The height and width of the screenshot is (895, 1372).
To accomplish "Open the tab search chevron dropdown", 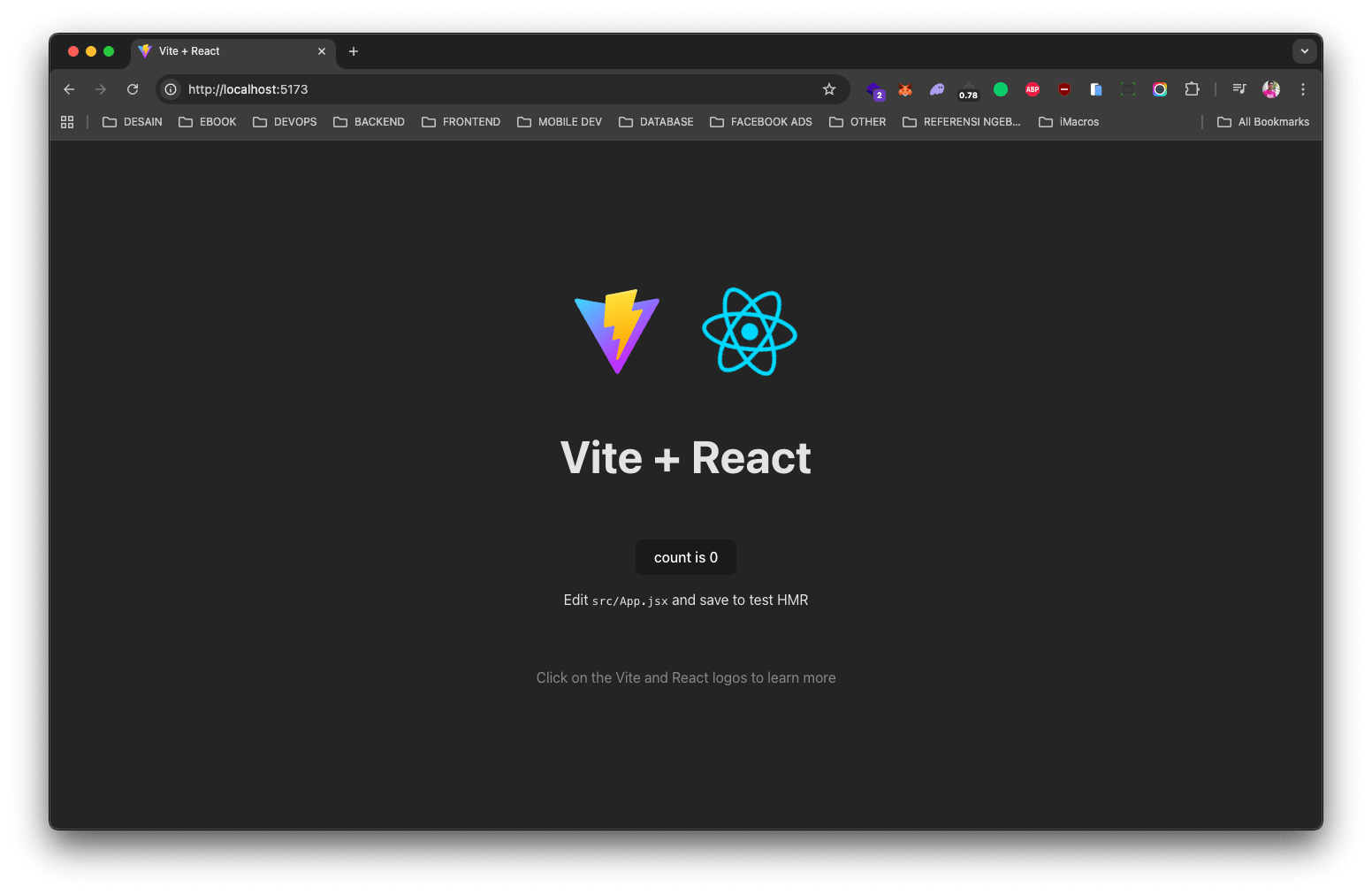I will (x=1305, y=51).
